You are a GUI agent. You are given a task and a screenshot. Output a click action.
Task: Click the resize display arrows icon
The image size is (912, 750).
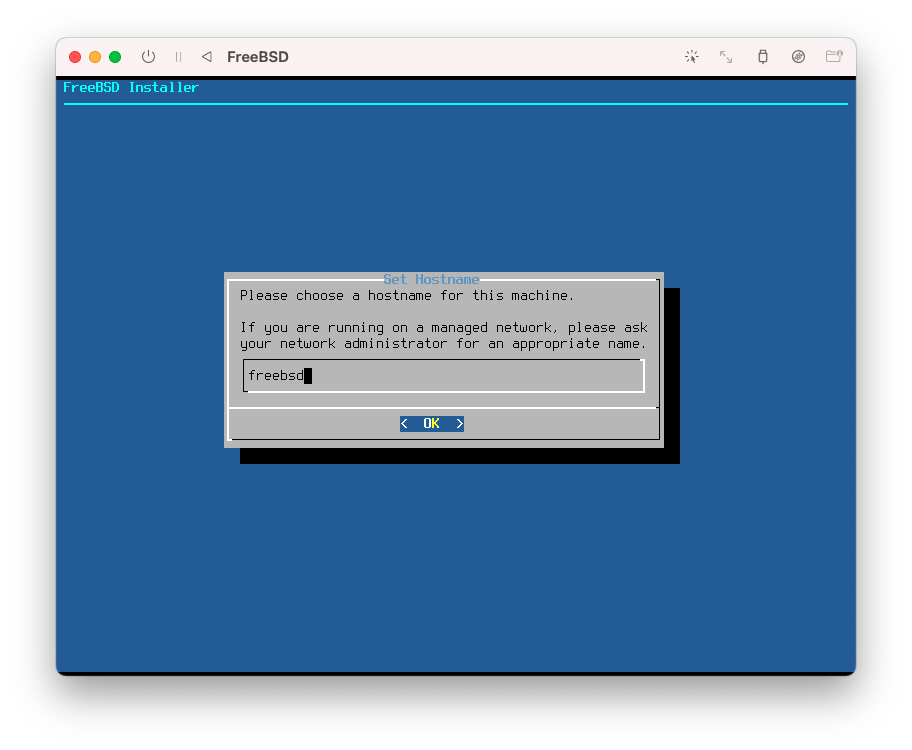726,56
